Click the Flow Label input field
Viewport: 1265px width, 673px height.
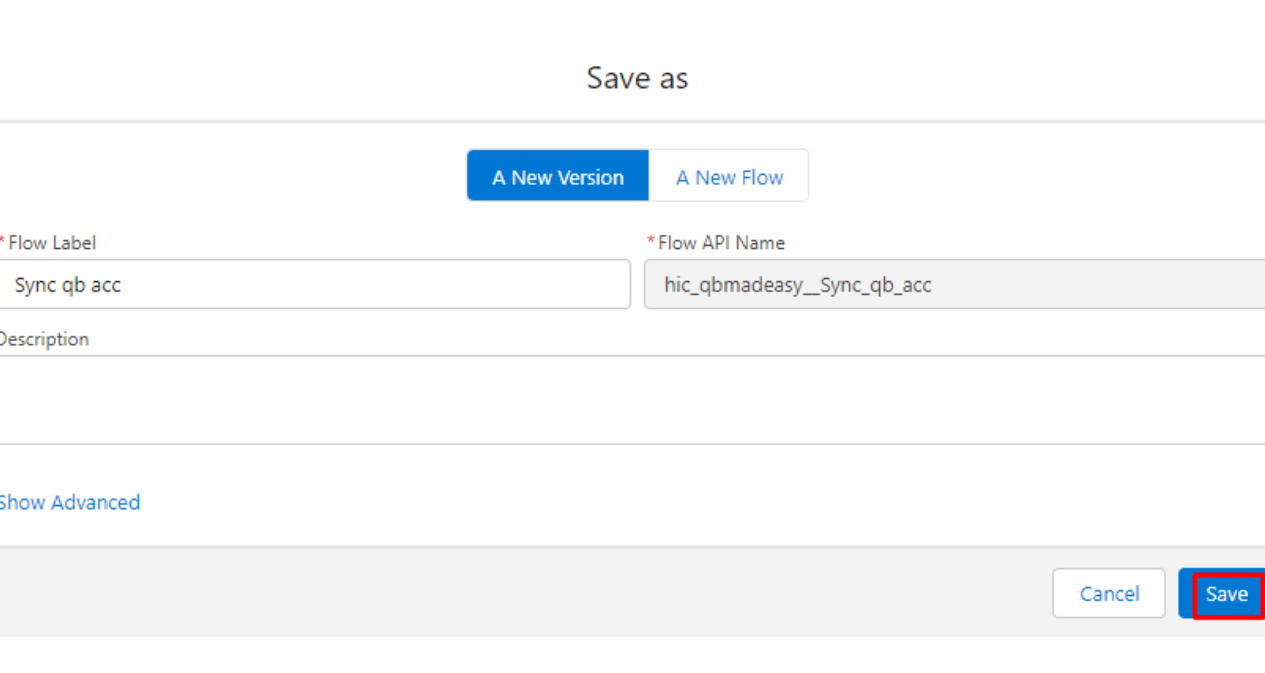pos(315,285)
